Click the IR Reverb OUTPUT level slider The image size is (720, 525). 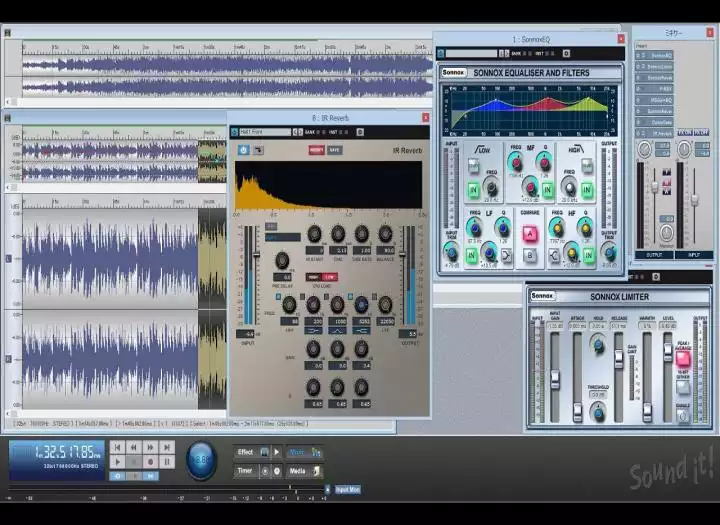403,255
